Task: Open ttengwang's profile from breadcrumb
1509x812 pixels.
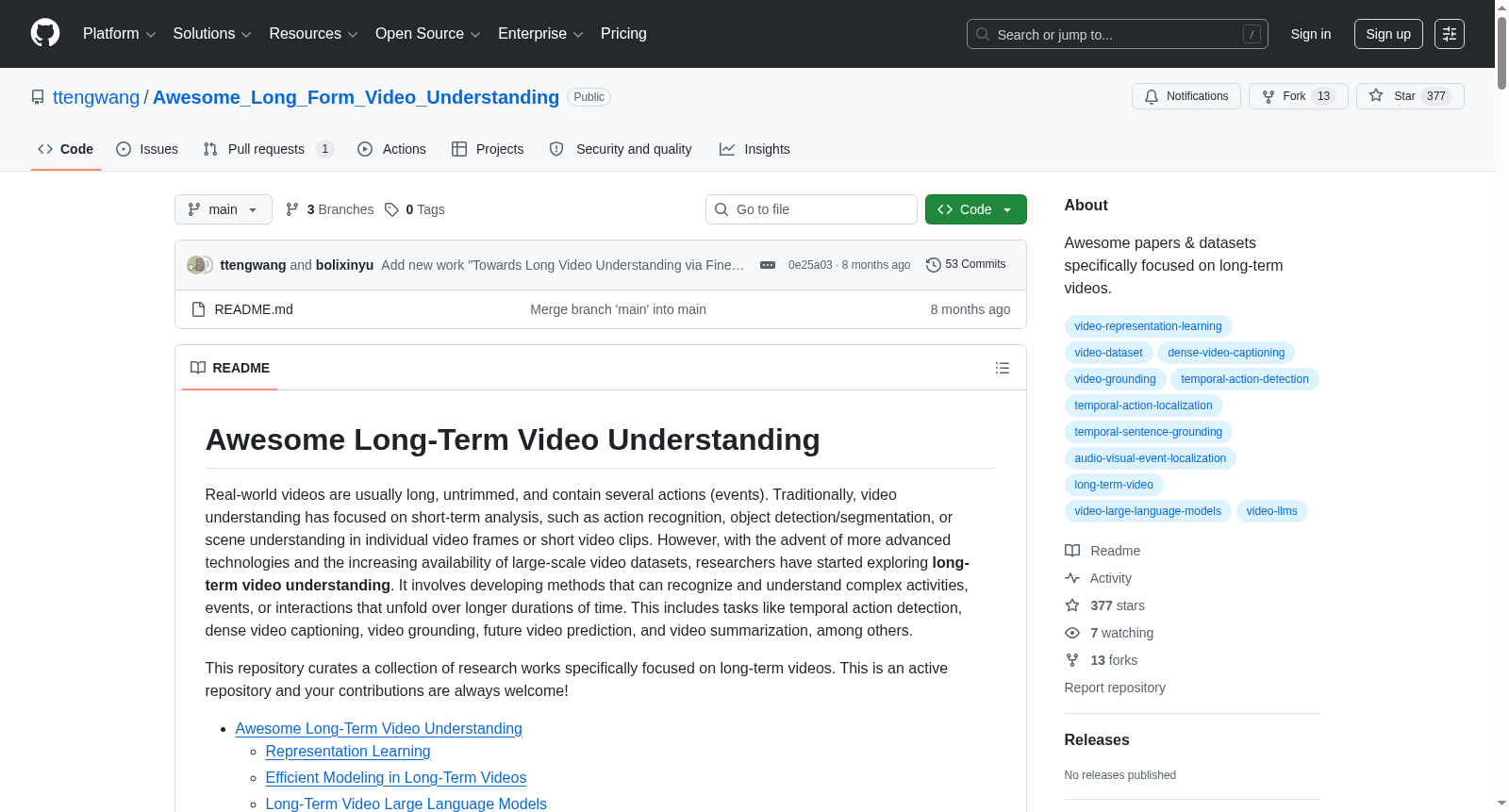Action: [x=96, y=97]
